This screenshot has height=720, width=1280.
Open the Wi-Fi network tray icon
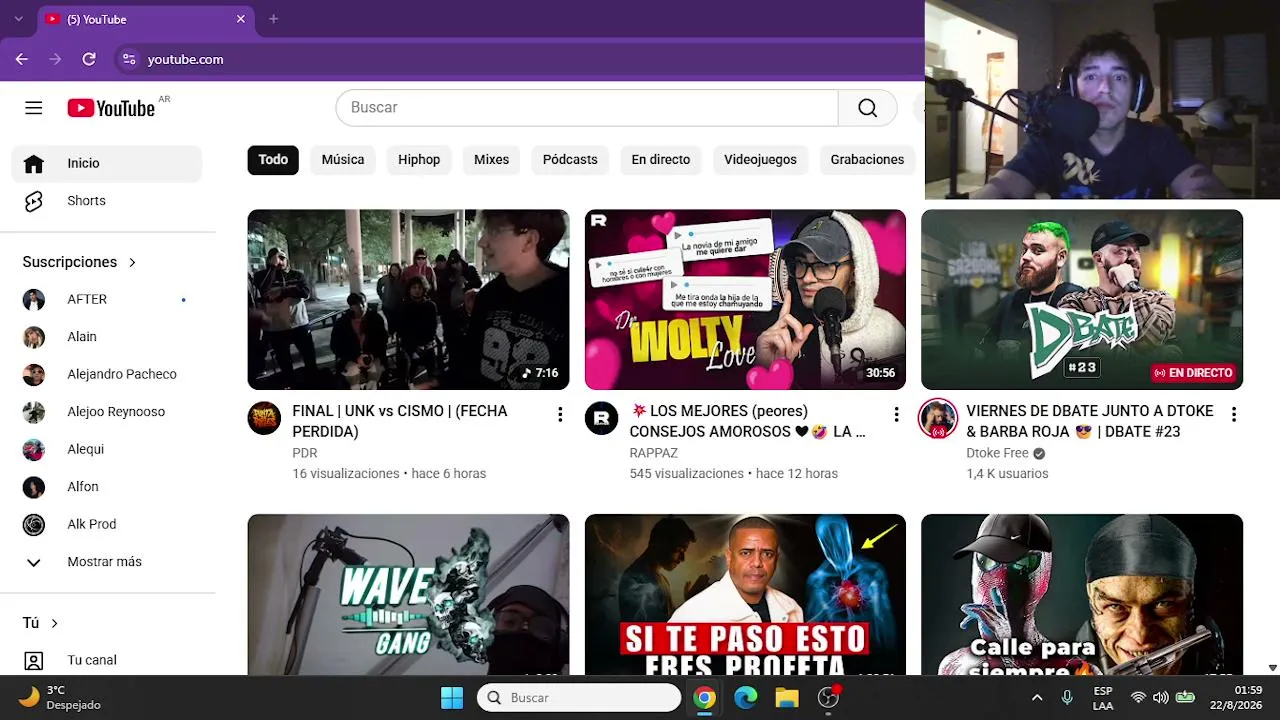click(1138, 697)
